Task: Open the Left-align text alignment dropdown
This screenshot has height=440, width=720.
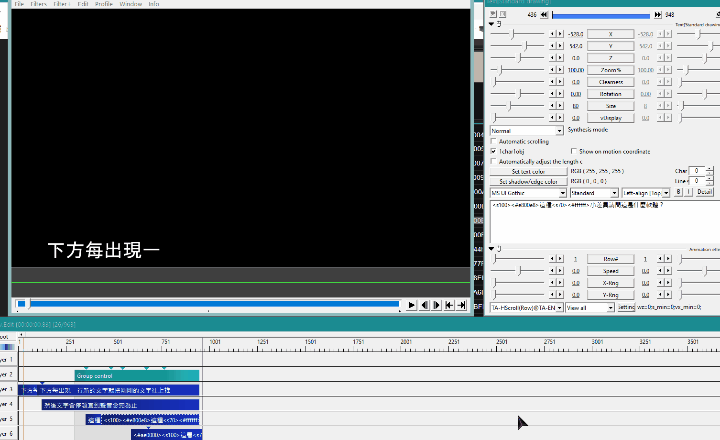Action: coord(646,193)
